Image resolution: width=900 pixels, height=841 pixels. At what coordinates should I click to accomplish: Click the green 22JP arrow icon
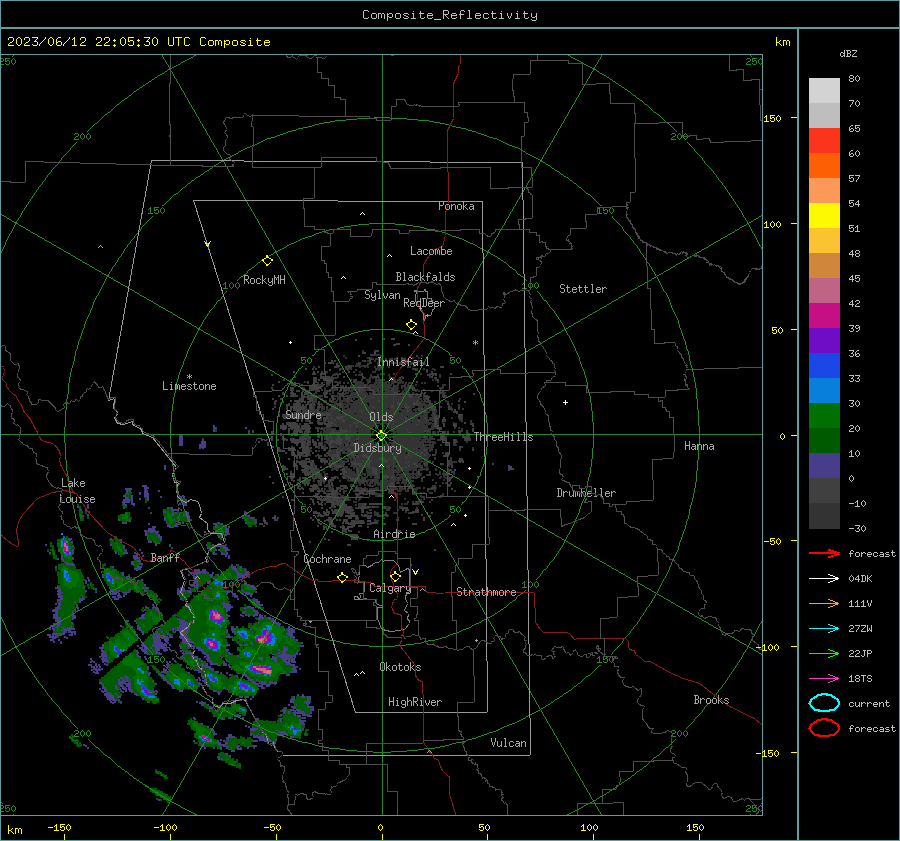pos(824,653)
